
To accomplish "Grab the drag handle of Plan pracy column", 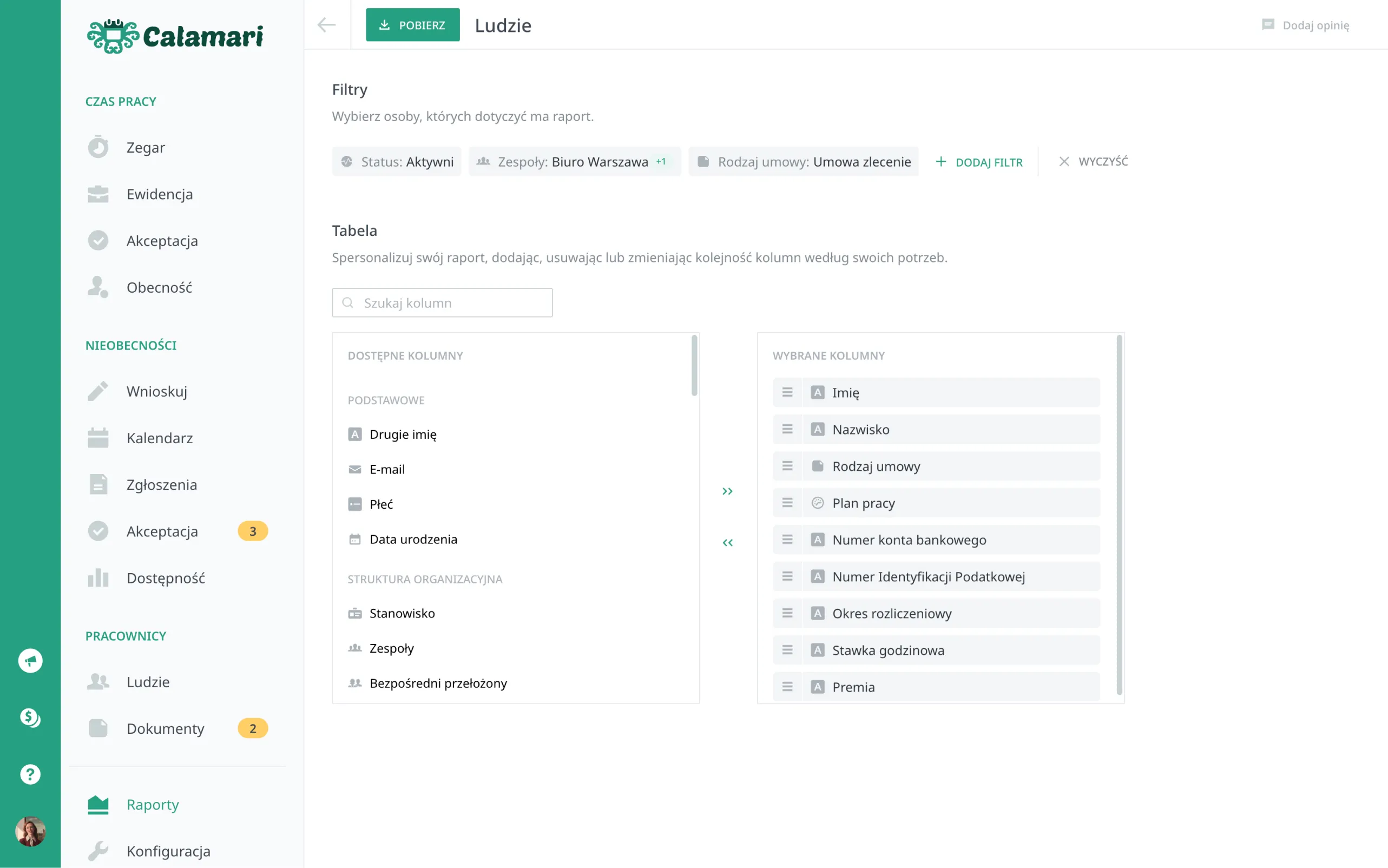I will [787, 503].
